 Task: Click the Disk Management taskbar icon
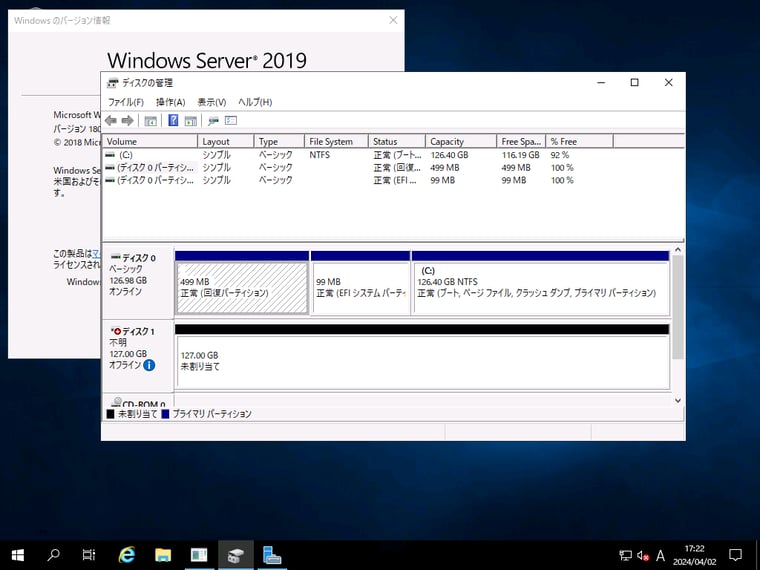[x=236, y=555]
